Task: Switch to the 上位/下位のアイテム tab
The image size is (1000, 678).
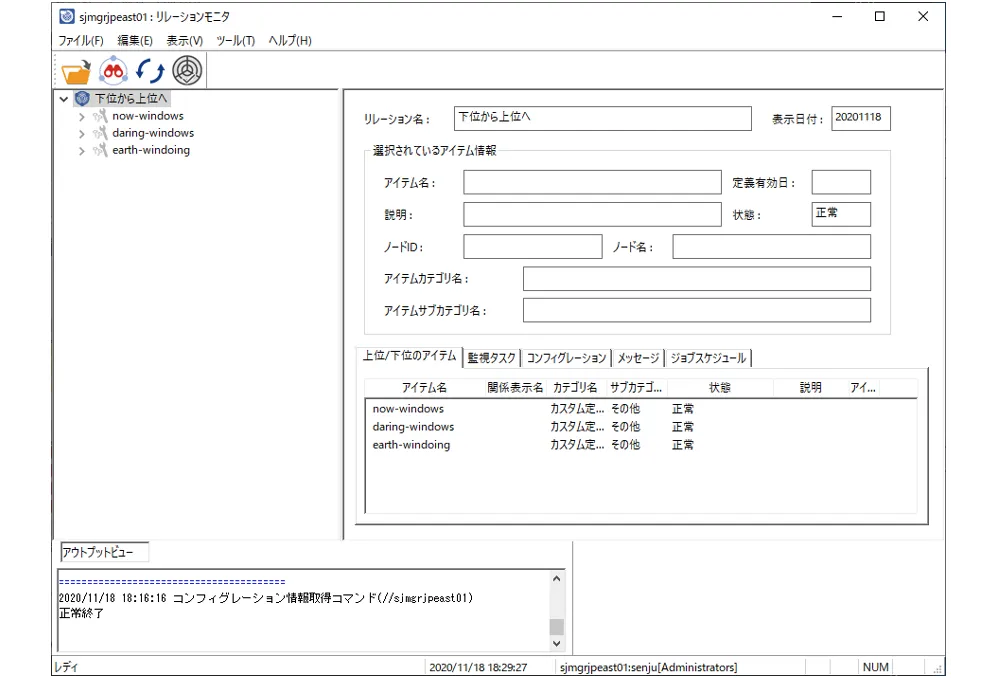Action: click(x=409, y=356)
